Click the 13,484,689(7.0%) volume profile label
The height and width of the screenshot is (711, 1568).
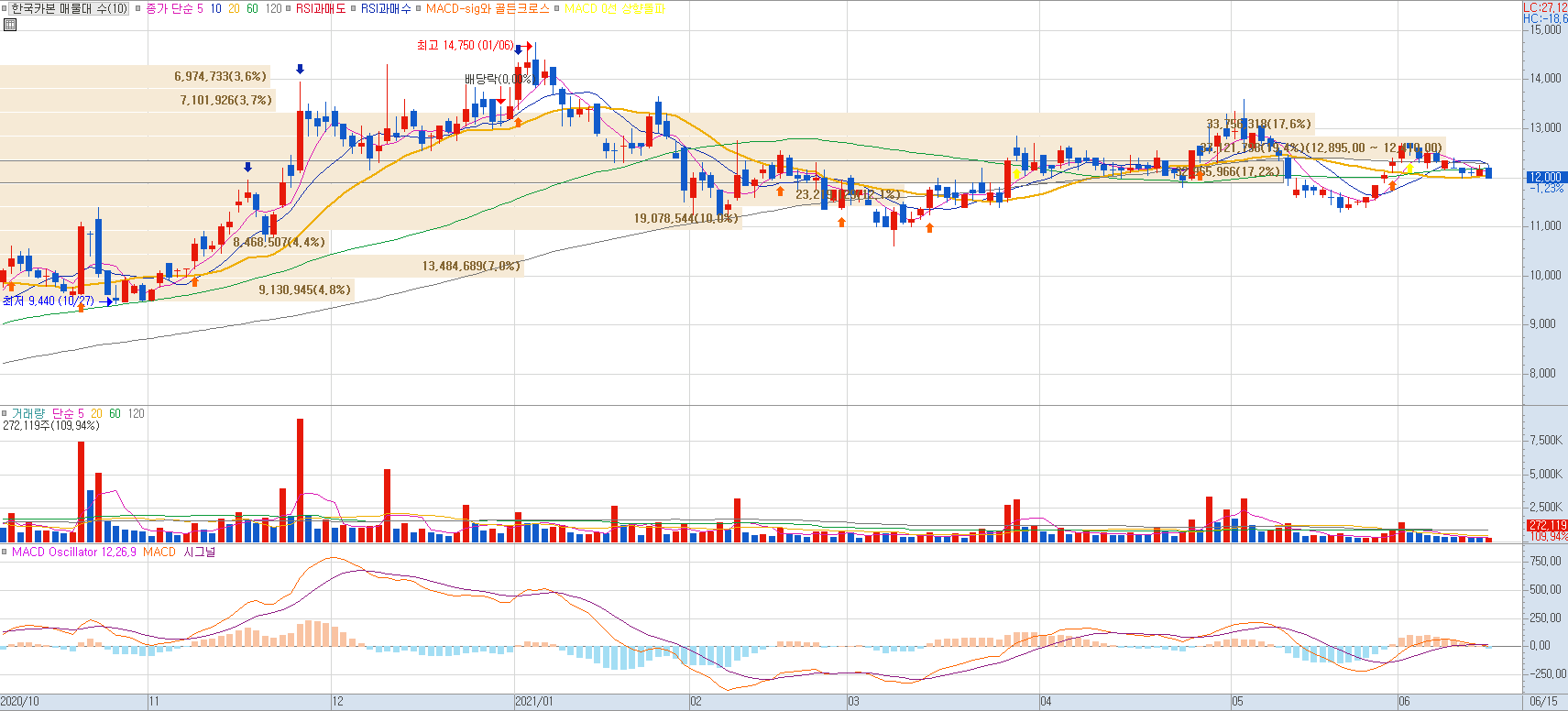pyautogui.click(x=471, y=266)
